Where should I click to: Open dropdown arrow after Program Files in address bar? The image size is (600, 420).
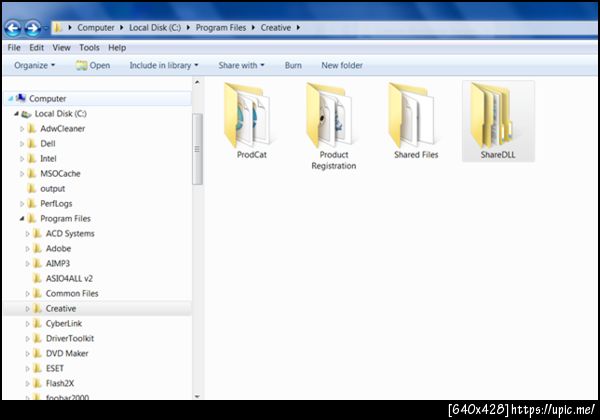(x=253, y=28)
